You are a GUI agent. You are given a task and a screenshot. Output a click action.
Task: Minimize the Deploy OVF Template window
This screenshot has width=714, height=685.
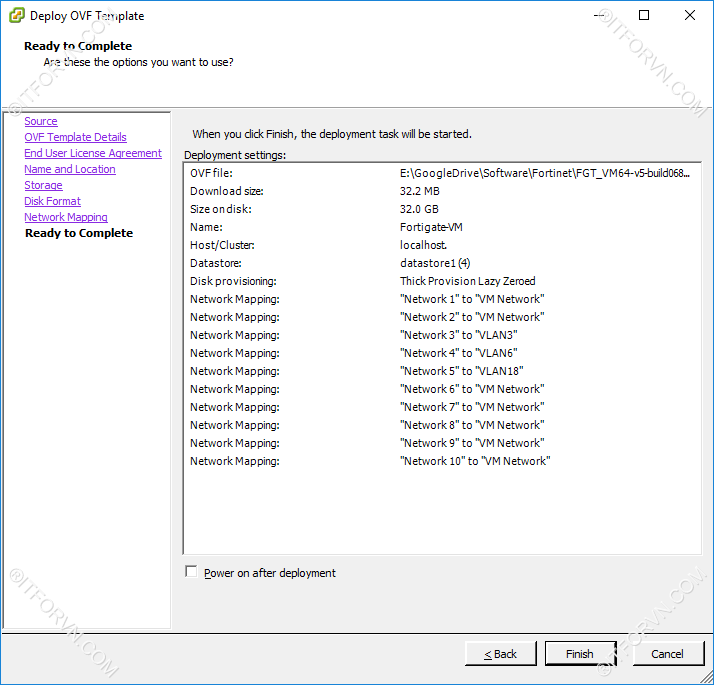599,15
